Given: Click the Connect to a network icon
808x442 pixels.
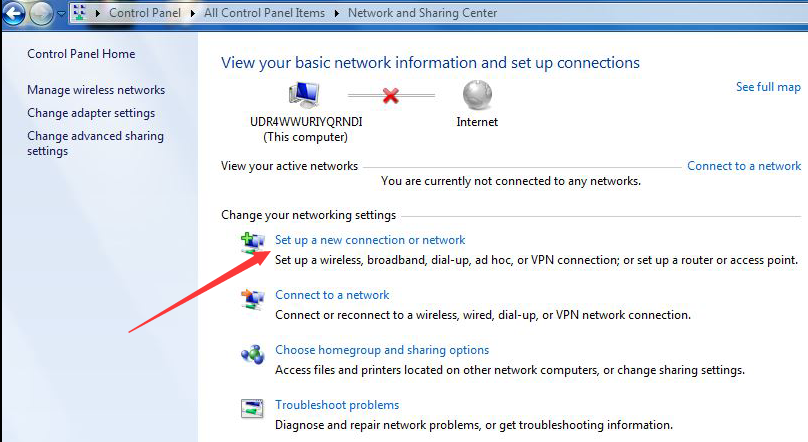Looking at the screenshot, I should 251,298.
